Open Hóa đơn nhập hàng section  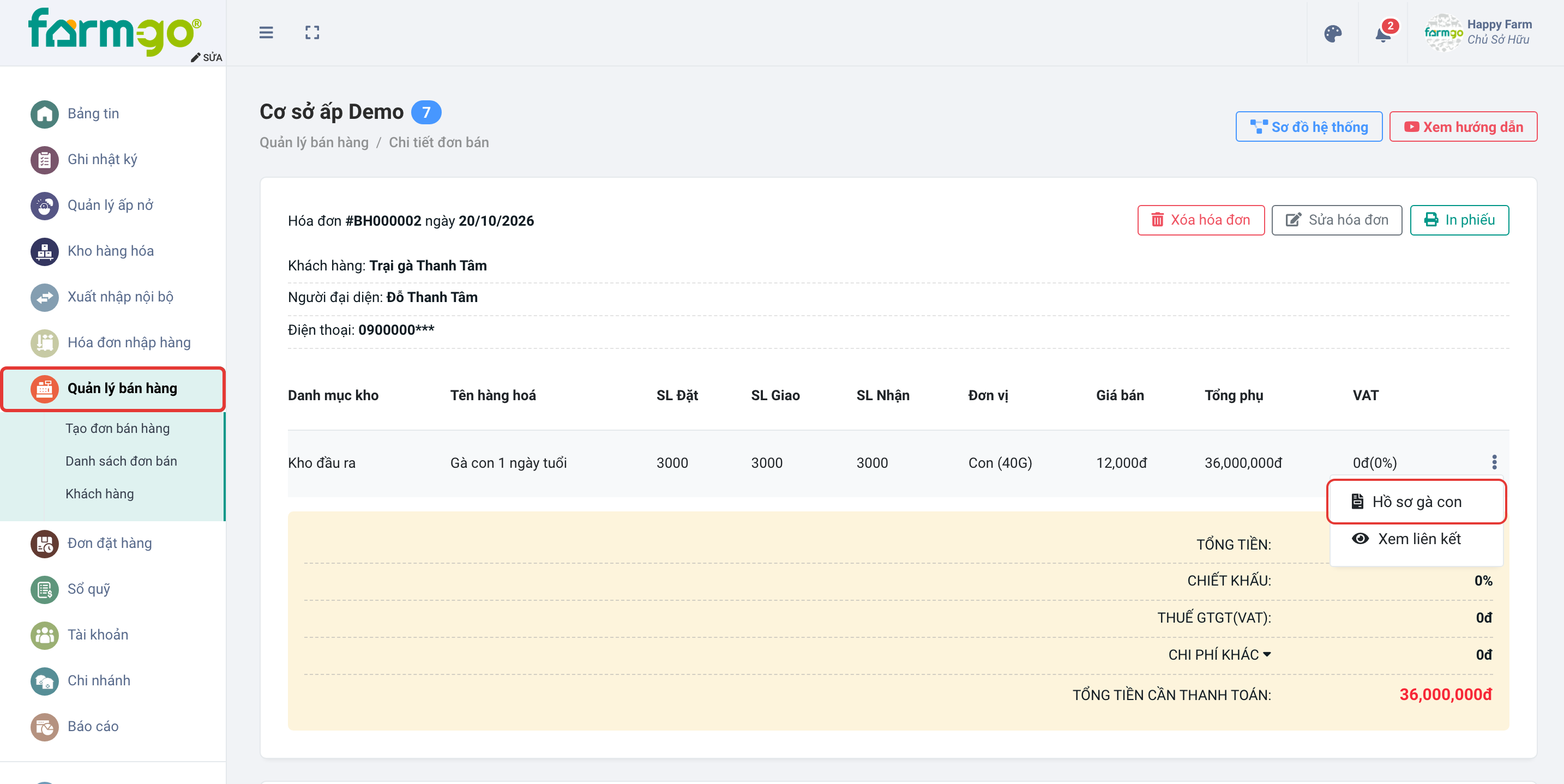point(129,342)
